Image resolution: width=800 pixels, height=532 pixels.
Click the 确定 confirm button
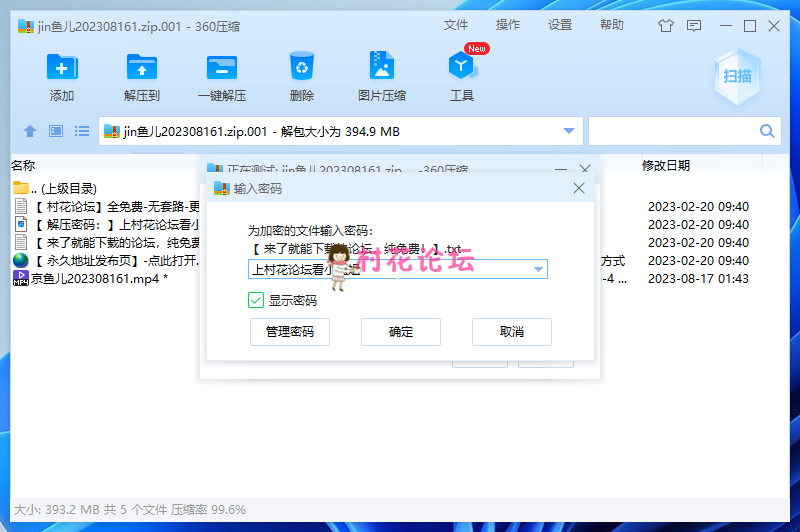(x=401, y=332)
